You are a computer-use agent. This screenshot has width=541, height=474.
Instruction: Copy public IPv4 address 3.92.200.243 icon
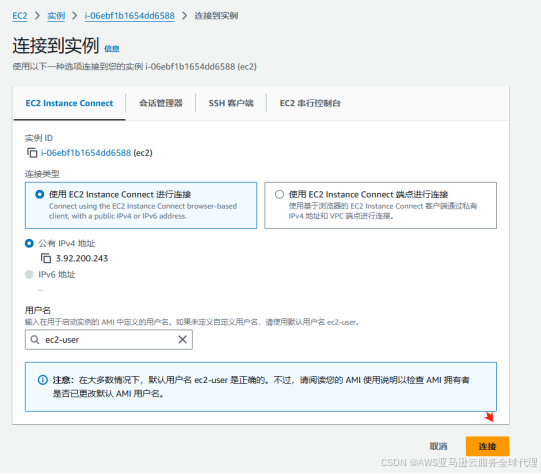point(46,258)
